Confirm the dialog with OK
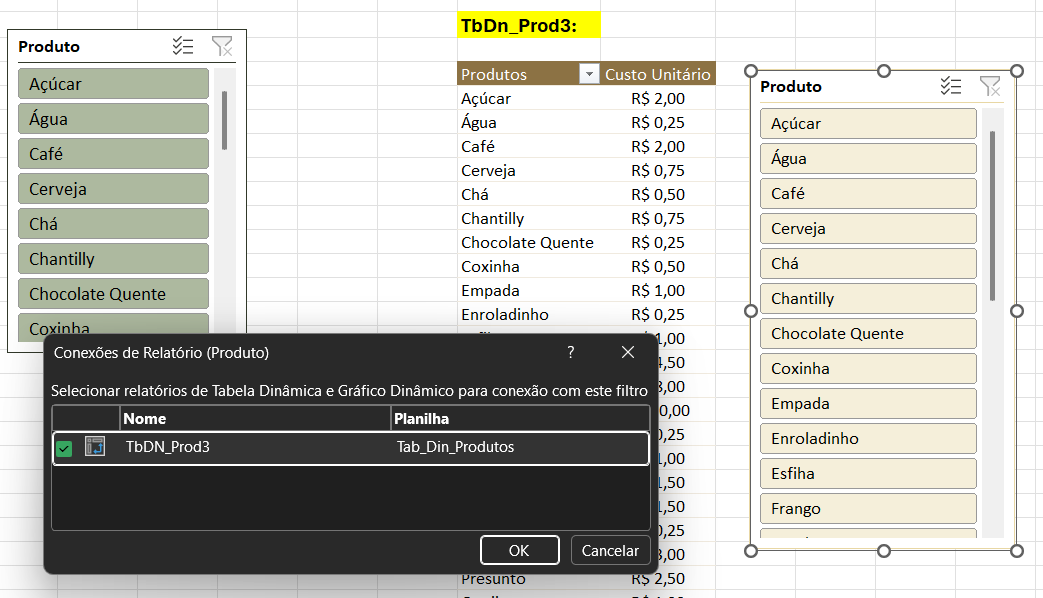 (520, 550)
